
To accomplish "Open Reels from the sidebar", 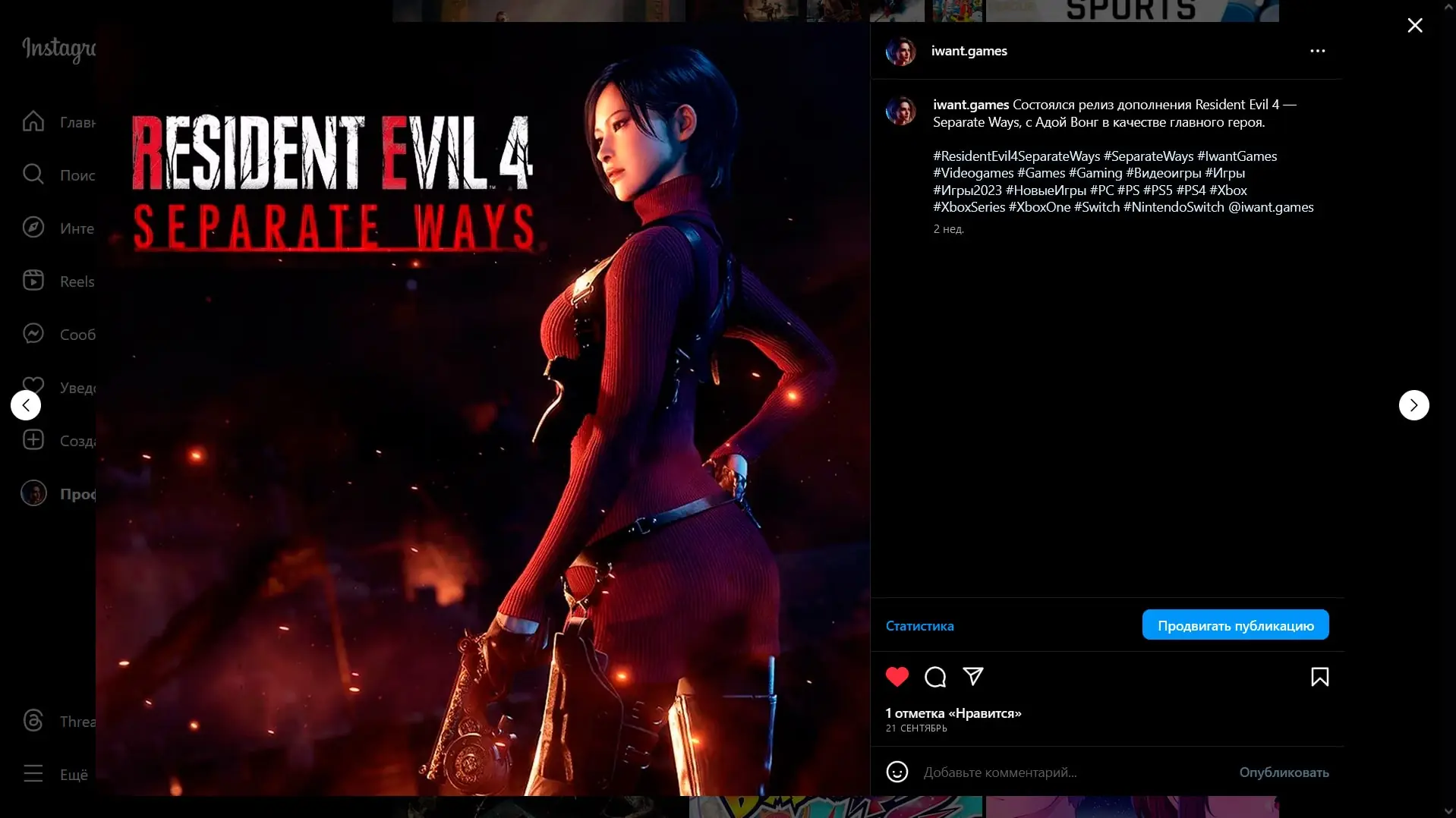I will [x=33, y=281].
